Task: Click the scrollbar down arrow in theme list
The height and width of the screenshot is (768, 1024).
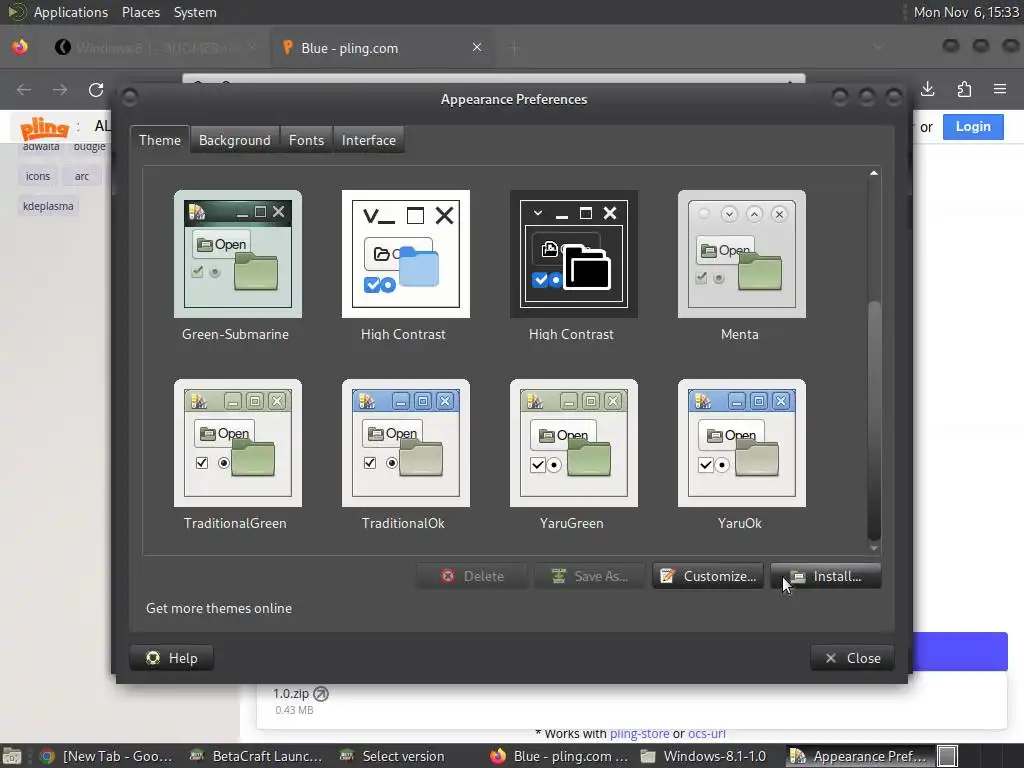Action: (874, 549)
